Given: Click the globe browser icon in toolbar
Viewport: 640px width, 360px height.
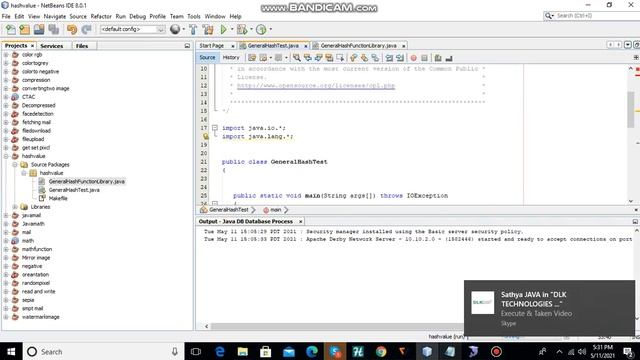Looking at the screenshot, I should pos(175,29).
